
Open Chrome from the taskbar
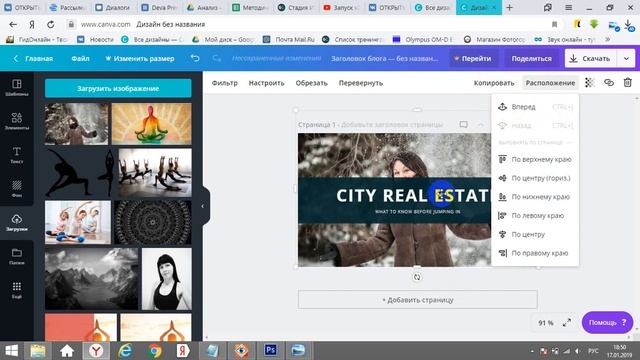[154, 351]
